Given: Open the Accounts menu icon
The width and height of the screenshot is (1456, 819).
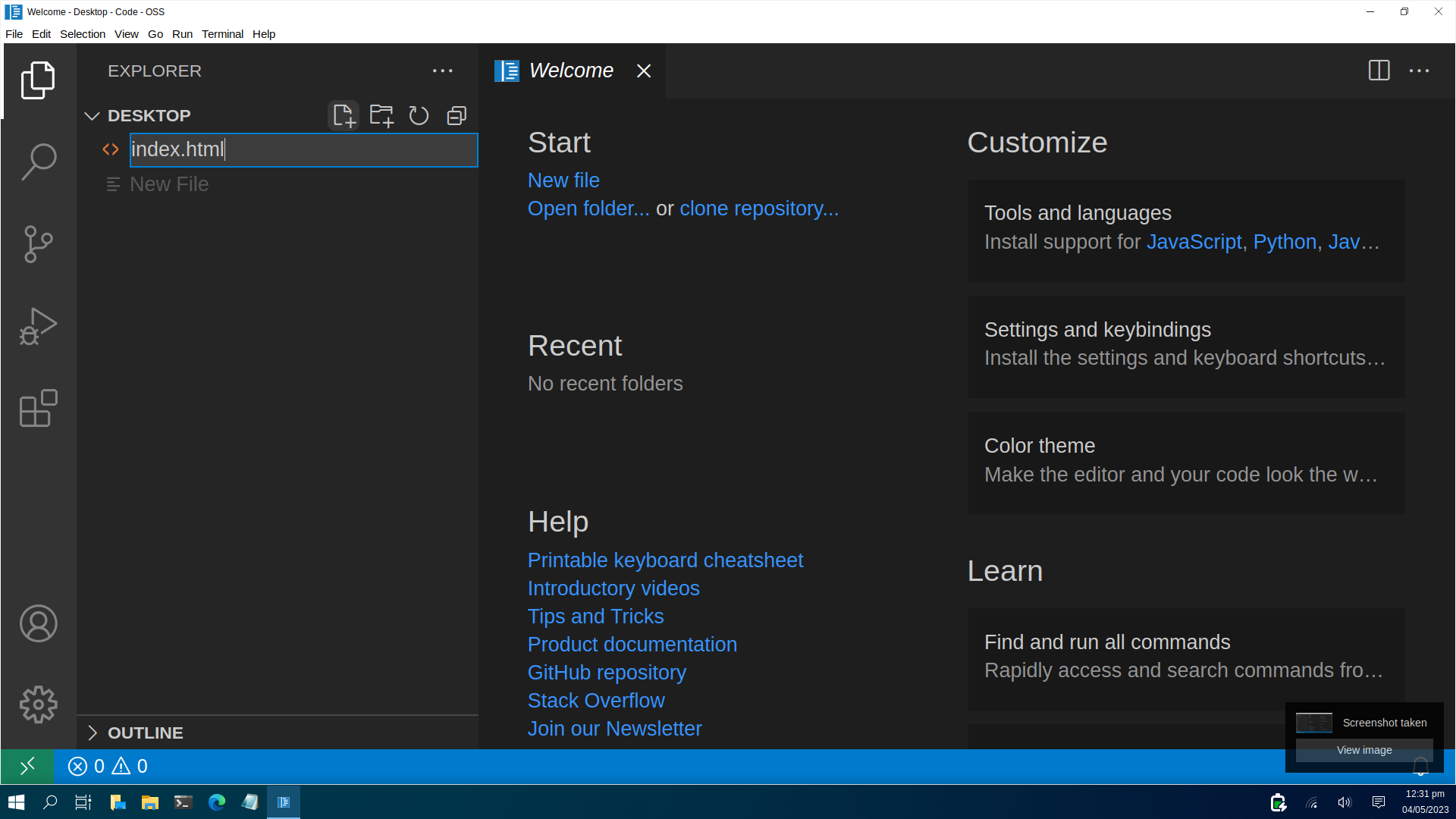Looking at the screenshot, I should pos(38,623).
